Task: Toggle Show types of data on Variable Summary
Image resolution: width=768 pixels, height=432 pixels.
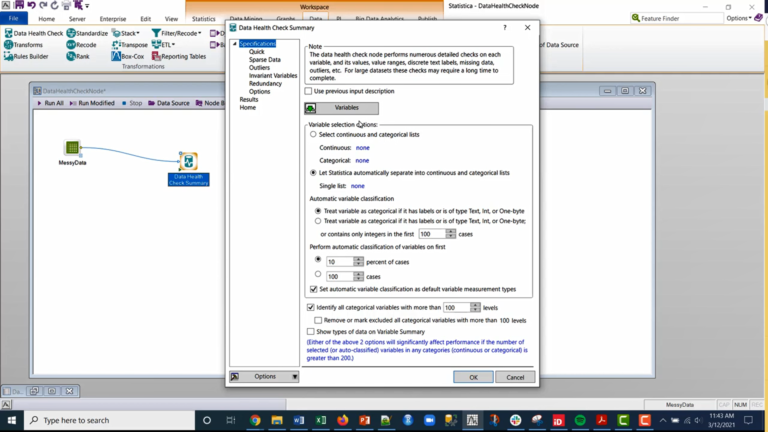Action: [x=311, y=332]
